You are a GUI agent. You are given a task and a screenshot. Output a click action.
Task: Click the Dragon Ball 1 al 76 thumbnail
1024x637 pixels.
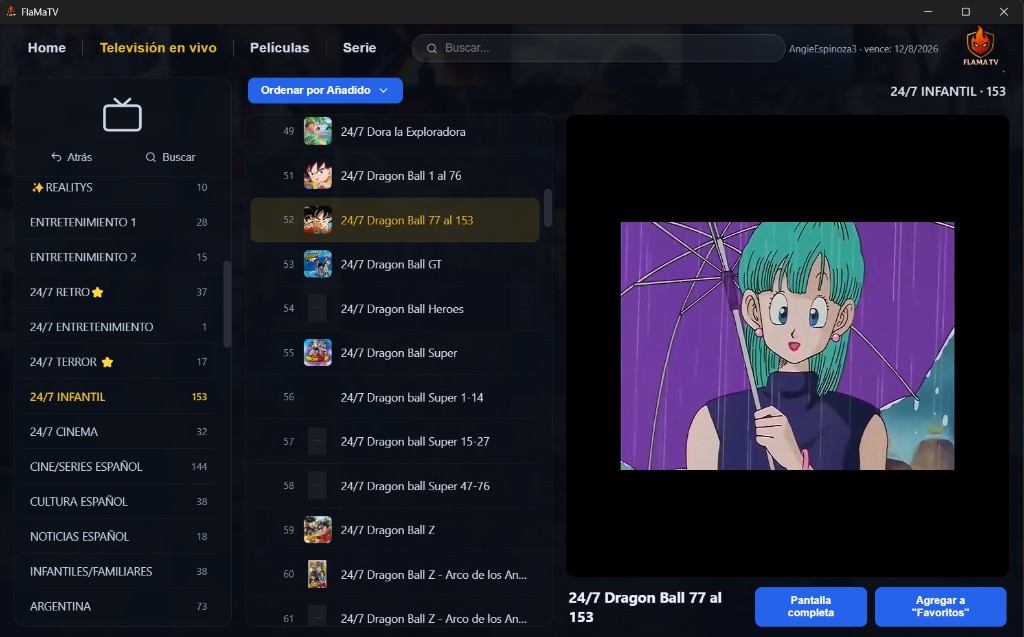click(x=317, y=176)
